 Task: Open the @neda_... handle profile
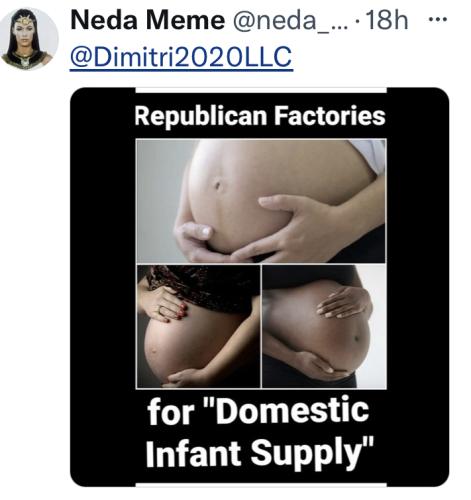pos(289,21)
